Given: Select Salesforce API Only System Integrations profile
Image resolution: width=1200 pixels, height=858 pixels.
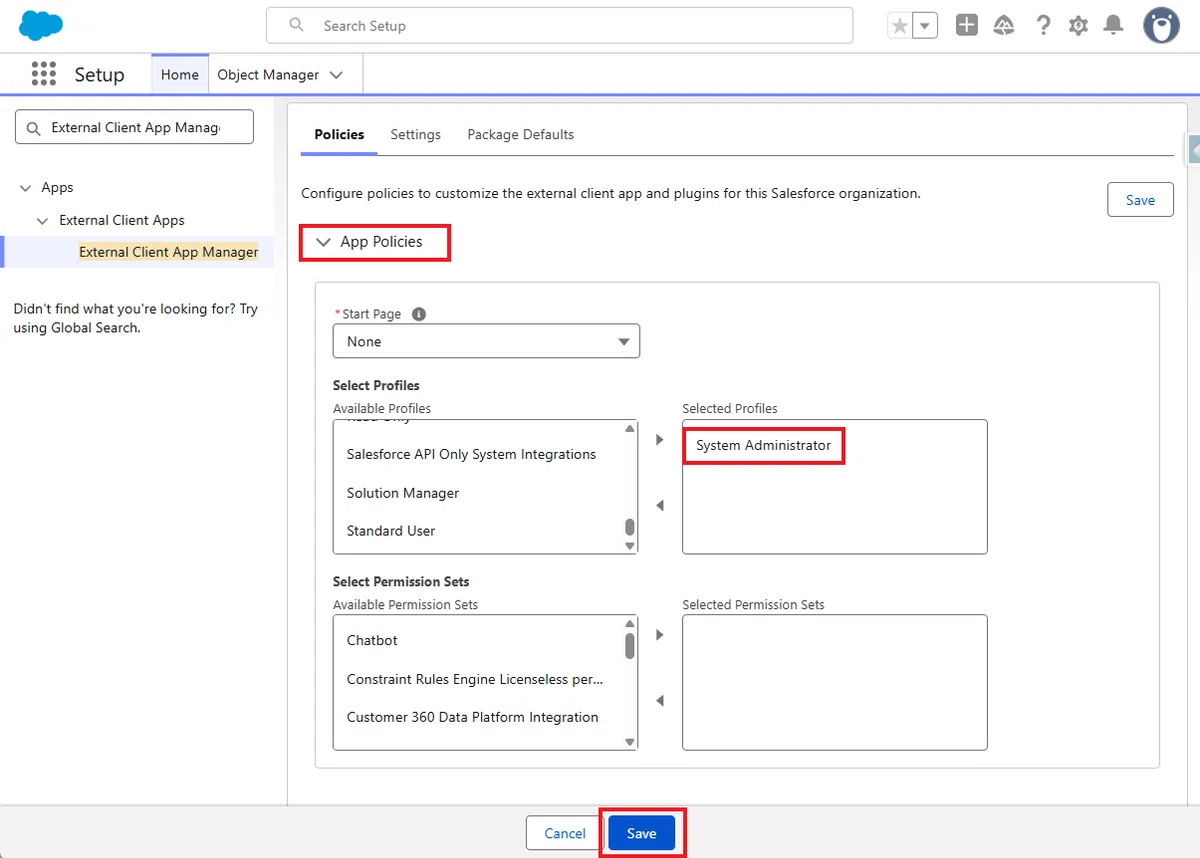Looking at the screenshot, I should [471, 454].
